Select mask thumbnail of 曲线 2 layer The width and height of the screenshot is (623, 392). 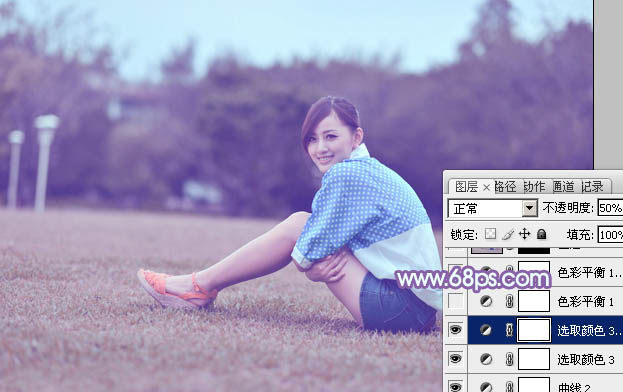(x=534, y=385)
